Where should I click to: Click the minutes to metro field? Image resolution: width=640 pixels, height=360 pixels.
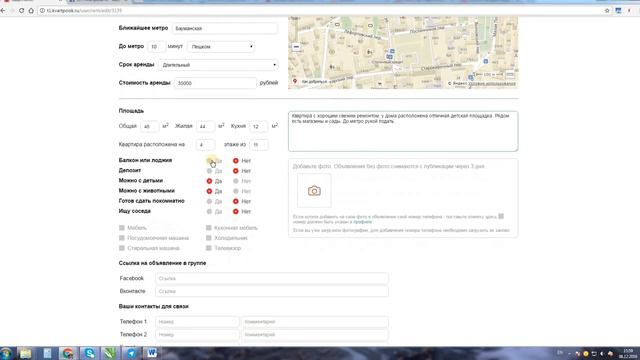coord(156,47)
